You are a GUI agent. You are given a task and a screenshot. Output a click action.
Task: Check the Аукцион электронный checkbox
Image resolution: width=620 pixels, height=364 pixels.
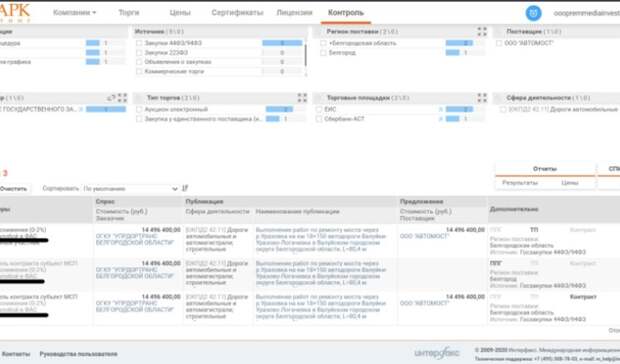[x=139, y=109]
